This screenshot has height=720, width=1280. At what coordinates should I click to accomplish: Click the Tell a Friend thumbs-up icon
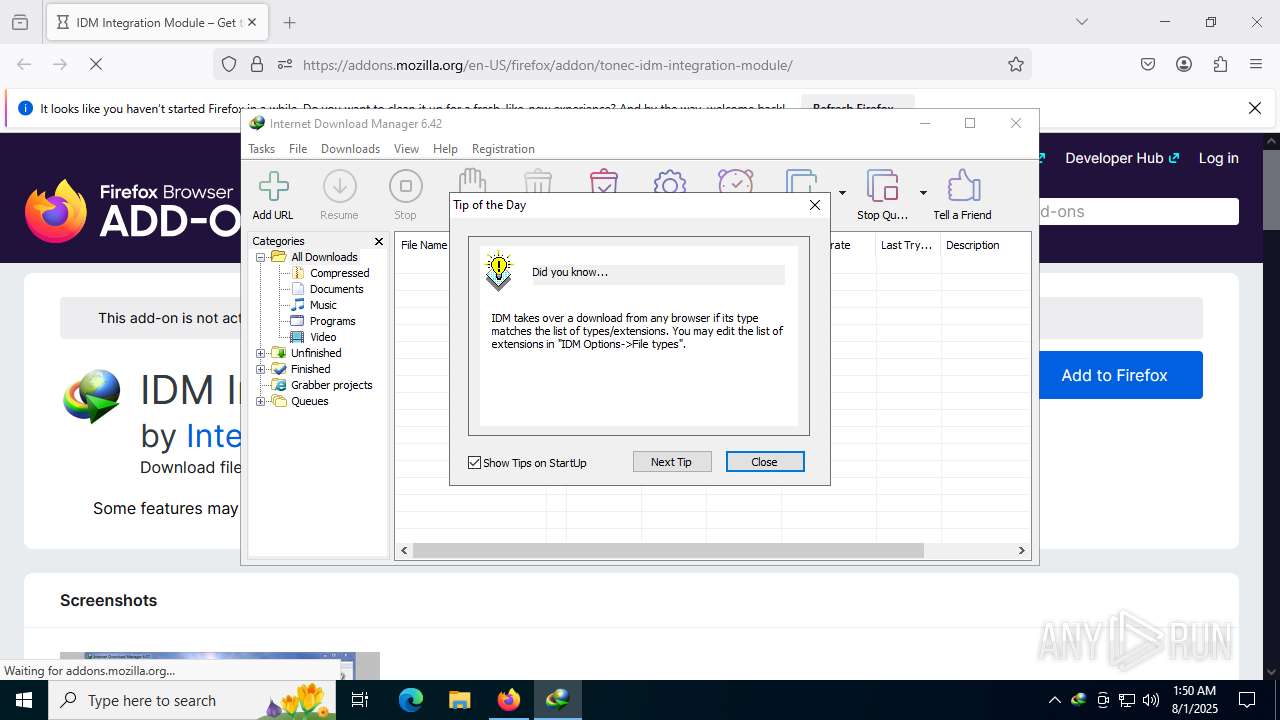[962, 195]
